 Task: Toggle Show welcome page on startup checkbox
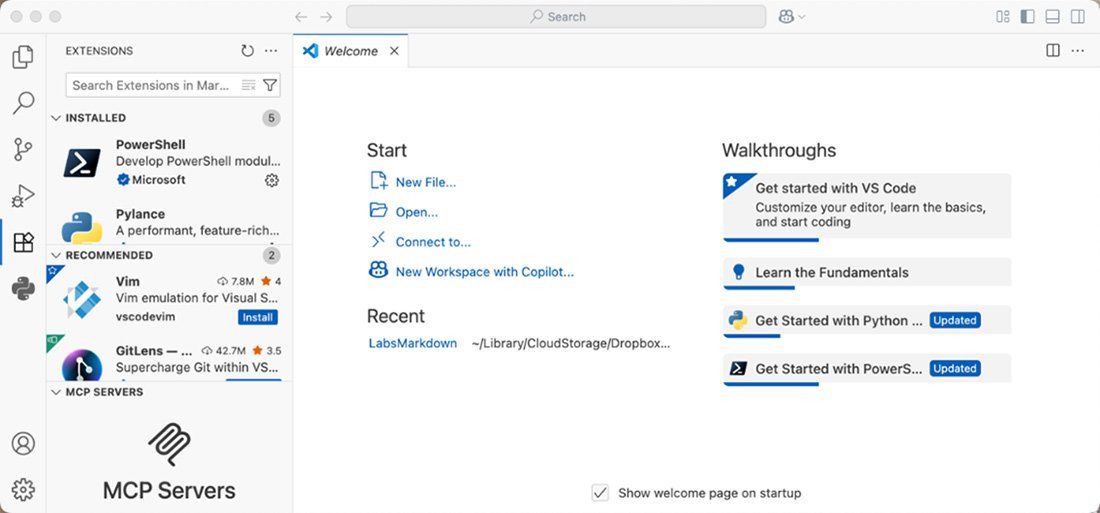(x=600, y=493)
